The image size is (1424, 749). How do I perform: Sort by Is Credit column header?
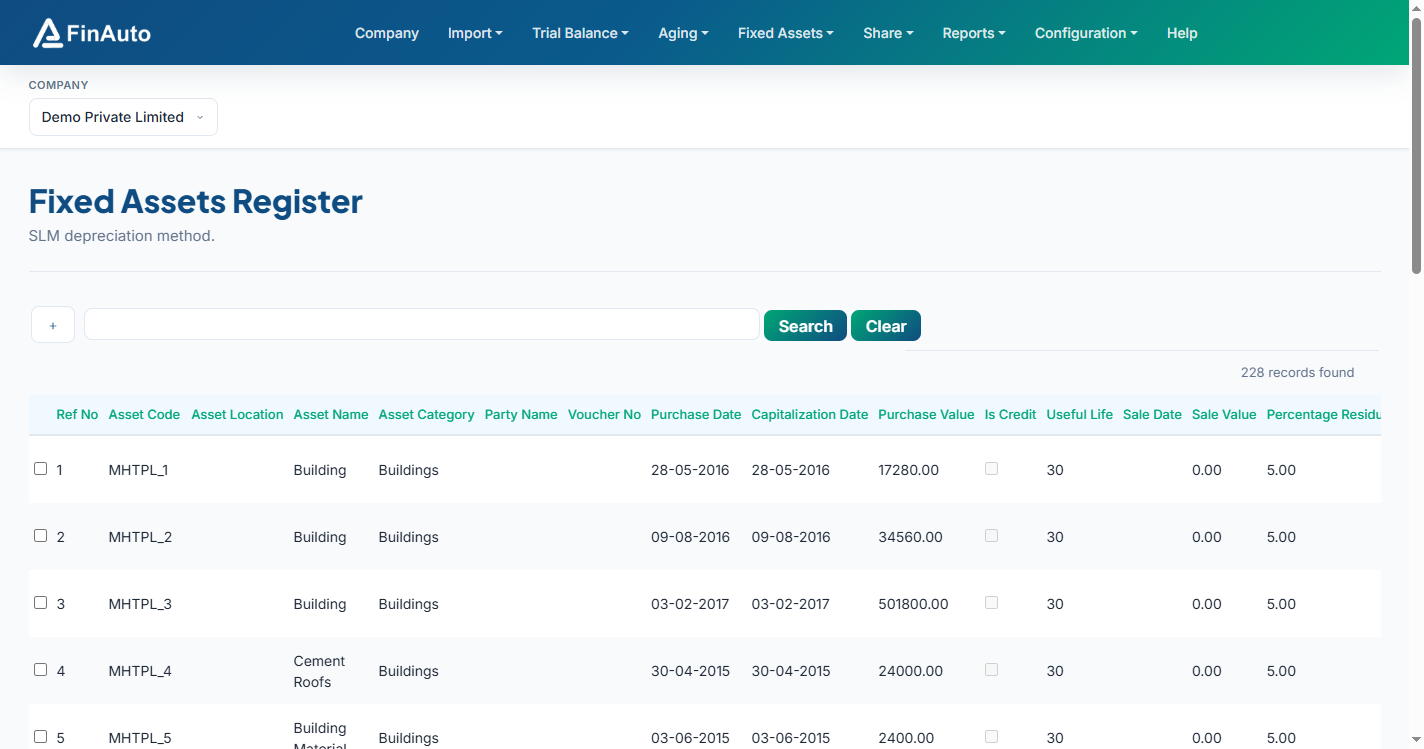pos(1010,414)
